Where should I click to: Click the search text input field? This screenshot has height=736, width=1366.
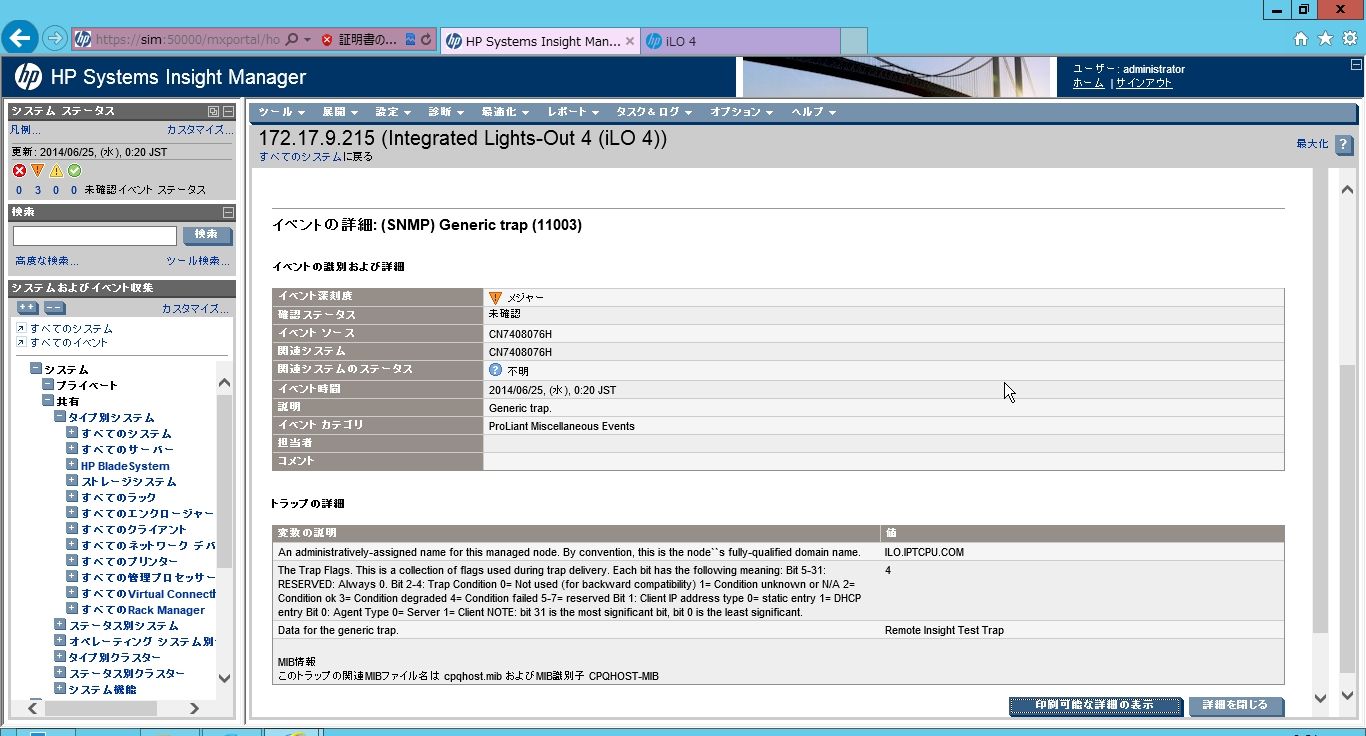click(95, 236)
